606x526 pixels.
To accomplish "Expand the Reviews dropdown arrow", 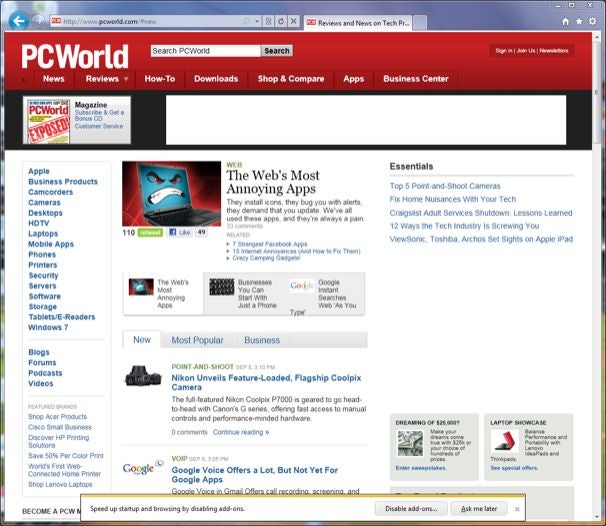I will coord(126,79).
